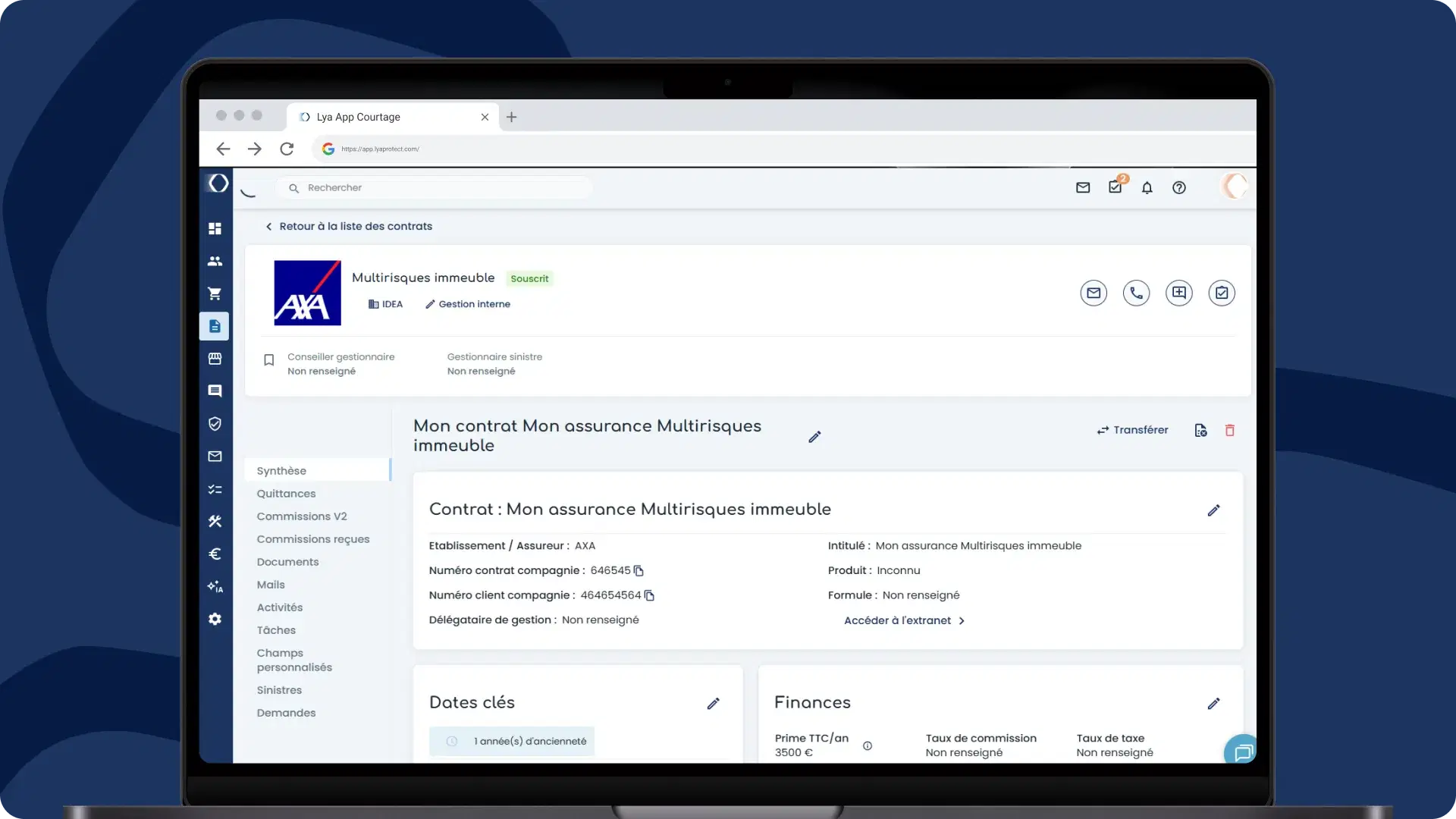This screenshot has width=1456, height=819.
Task: Open the settings gear in sidebar
Action: 215,619
